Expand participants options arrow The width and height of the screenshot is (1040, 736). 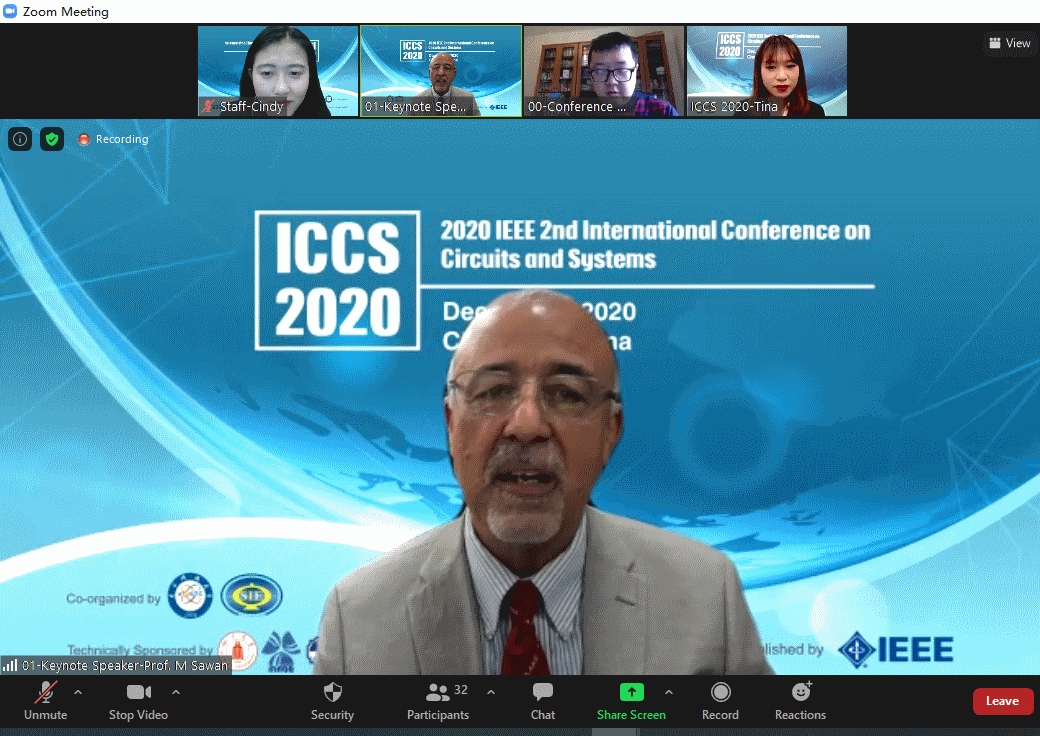[491, 692]
